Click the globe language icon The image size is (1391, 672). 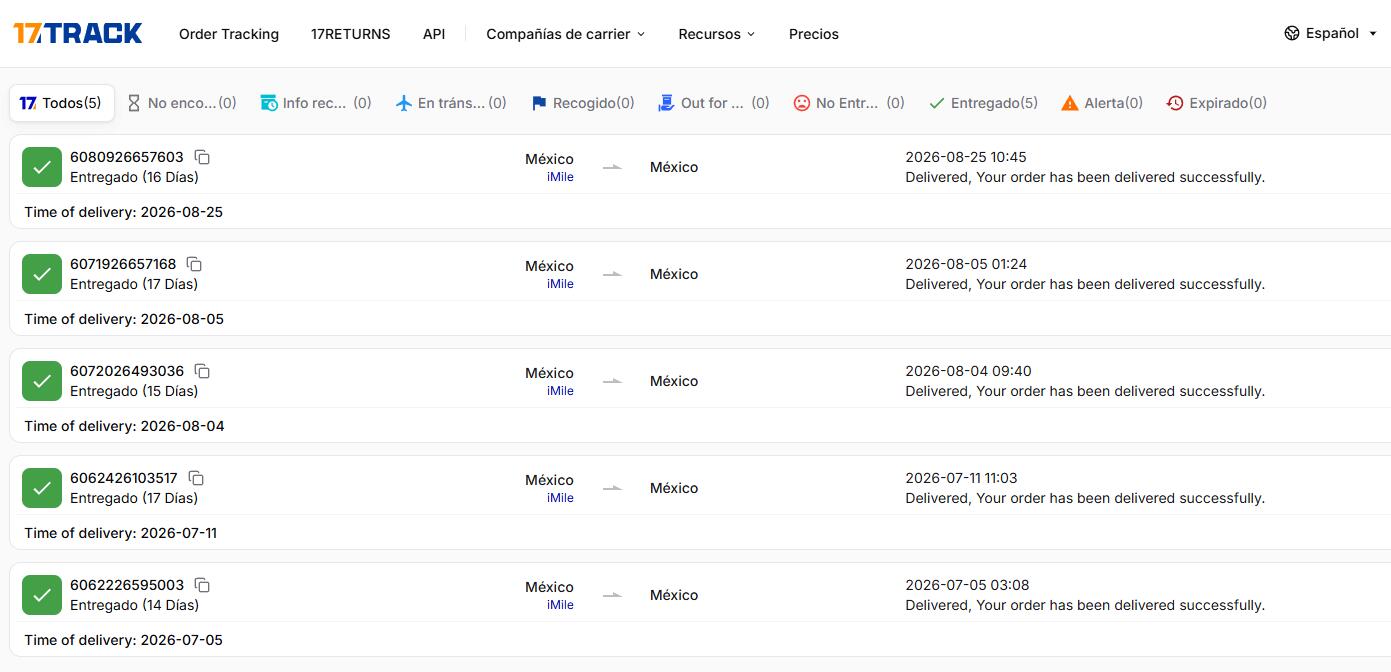click(1292, 33)
